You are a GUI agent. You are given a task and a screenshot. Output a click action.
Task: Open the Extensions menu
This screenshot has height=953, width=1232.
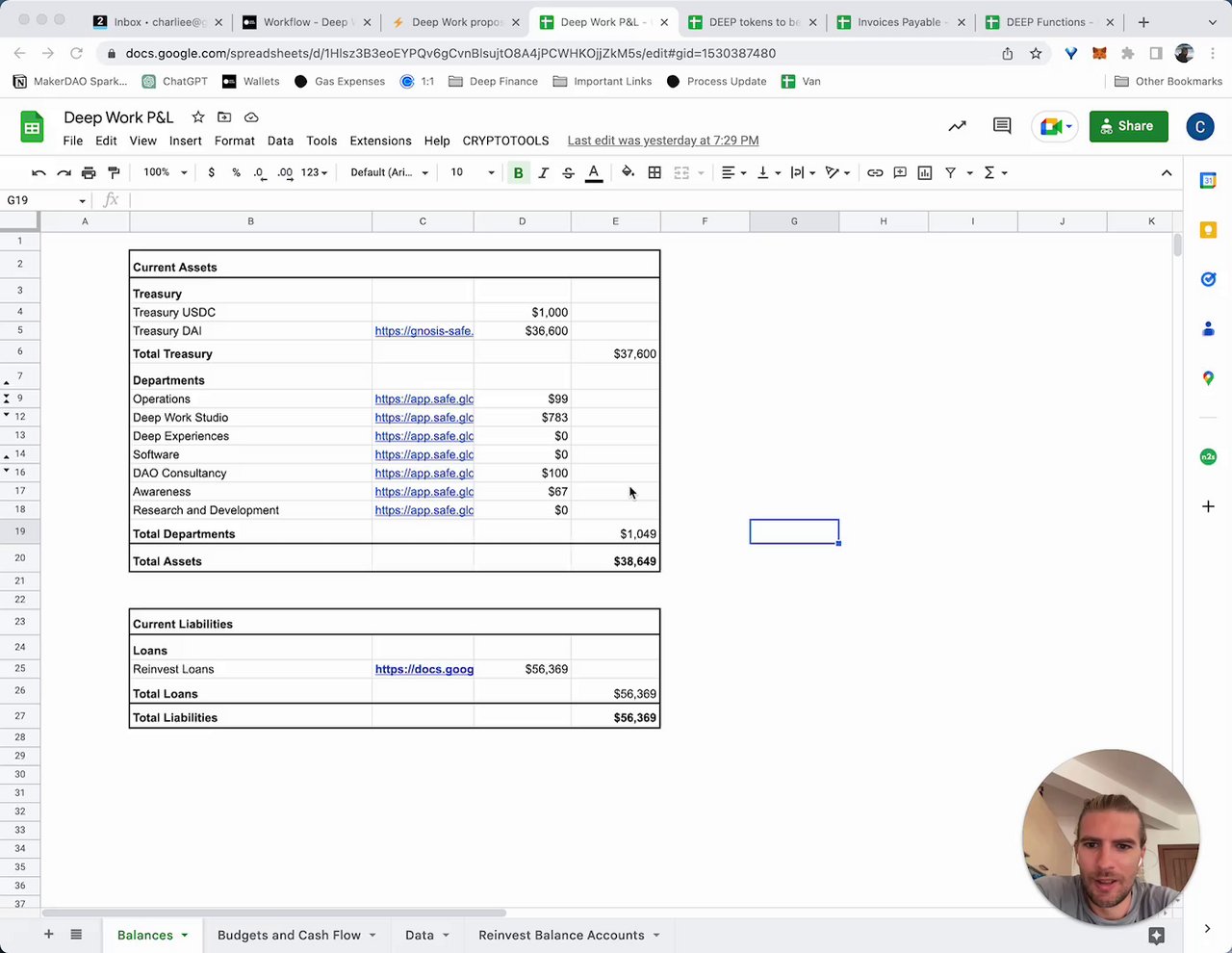click(x=380, y=141)
